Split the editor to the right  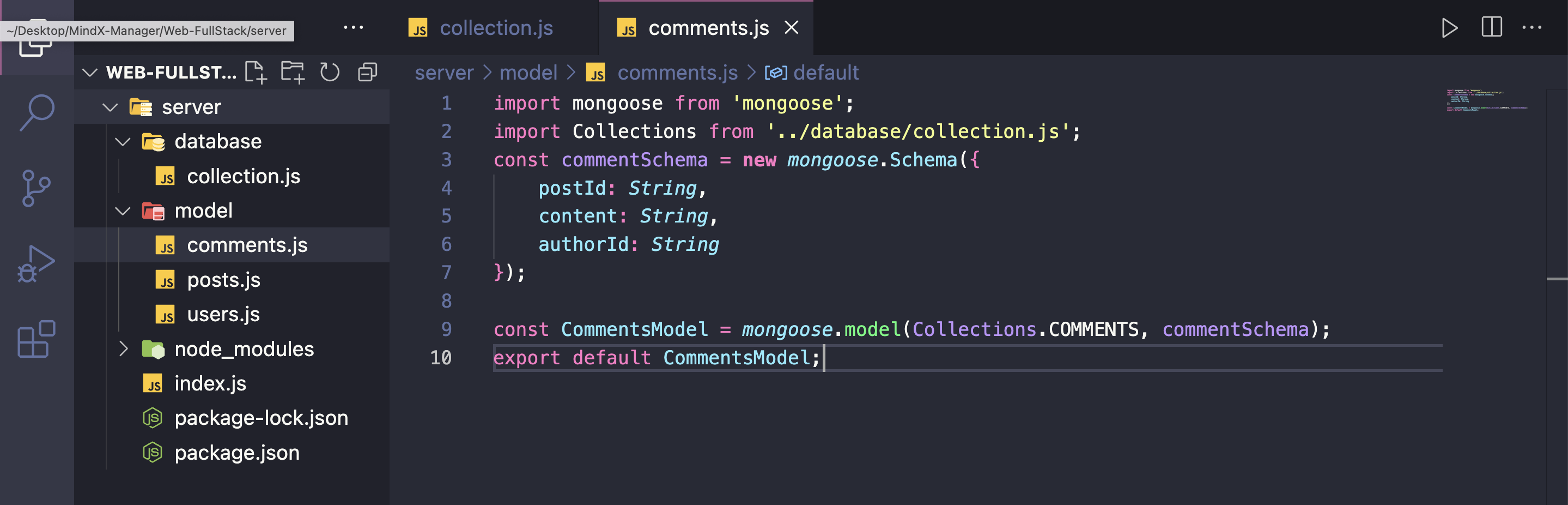click(x=1491, y=27)
